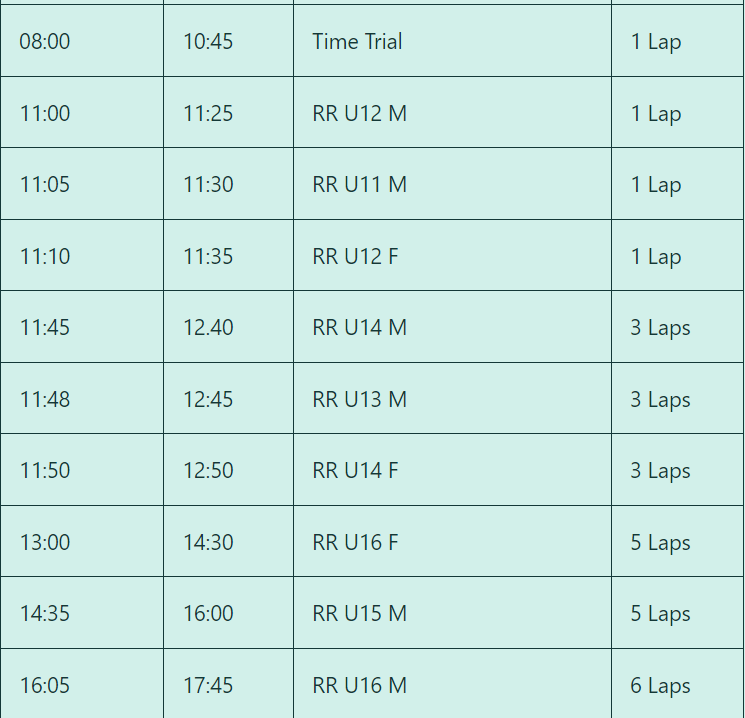Select the 6 Laps cell
The height and width of the screenshot is (718, 745).
(x=678, y=684)
